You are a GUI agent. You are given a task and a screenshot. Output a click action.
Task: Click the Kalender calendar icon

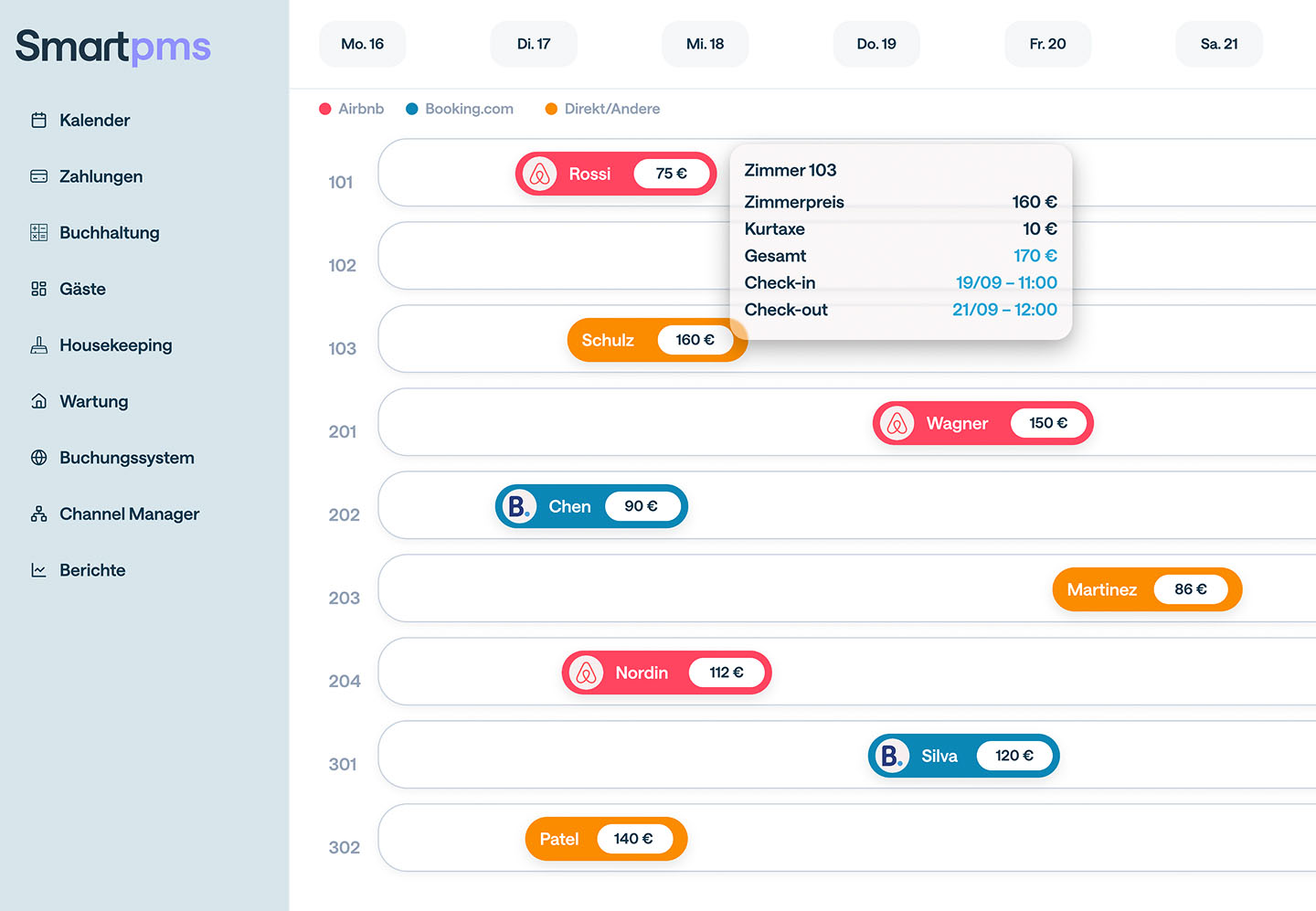(x=38, y=121)
